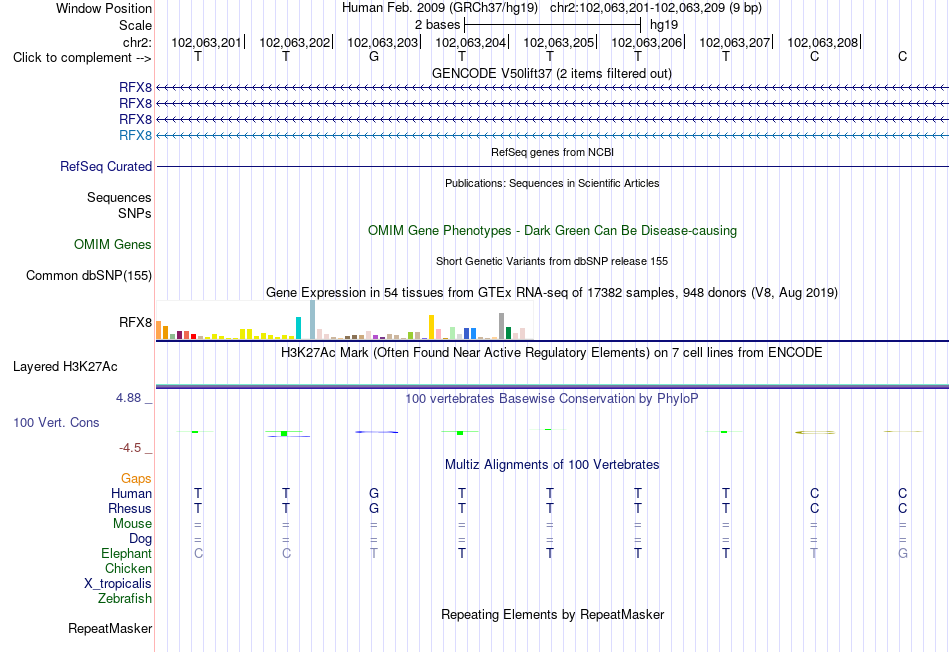Open the RefSeq Curated track label
Image resolution: width=950 pixels, height=652 pixels.
pos(105,166)
